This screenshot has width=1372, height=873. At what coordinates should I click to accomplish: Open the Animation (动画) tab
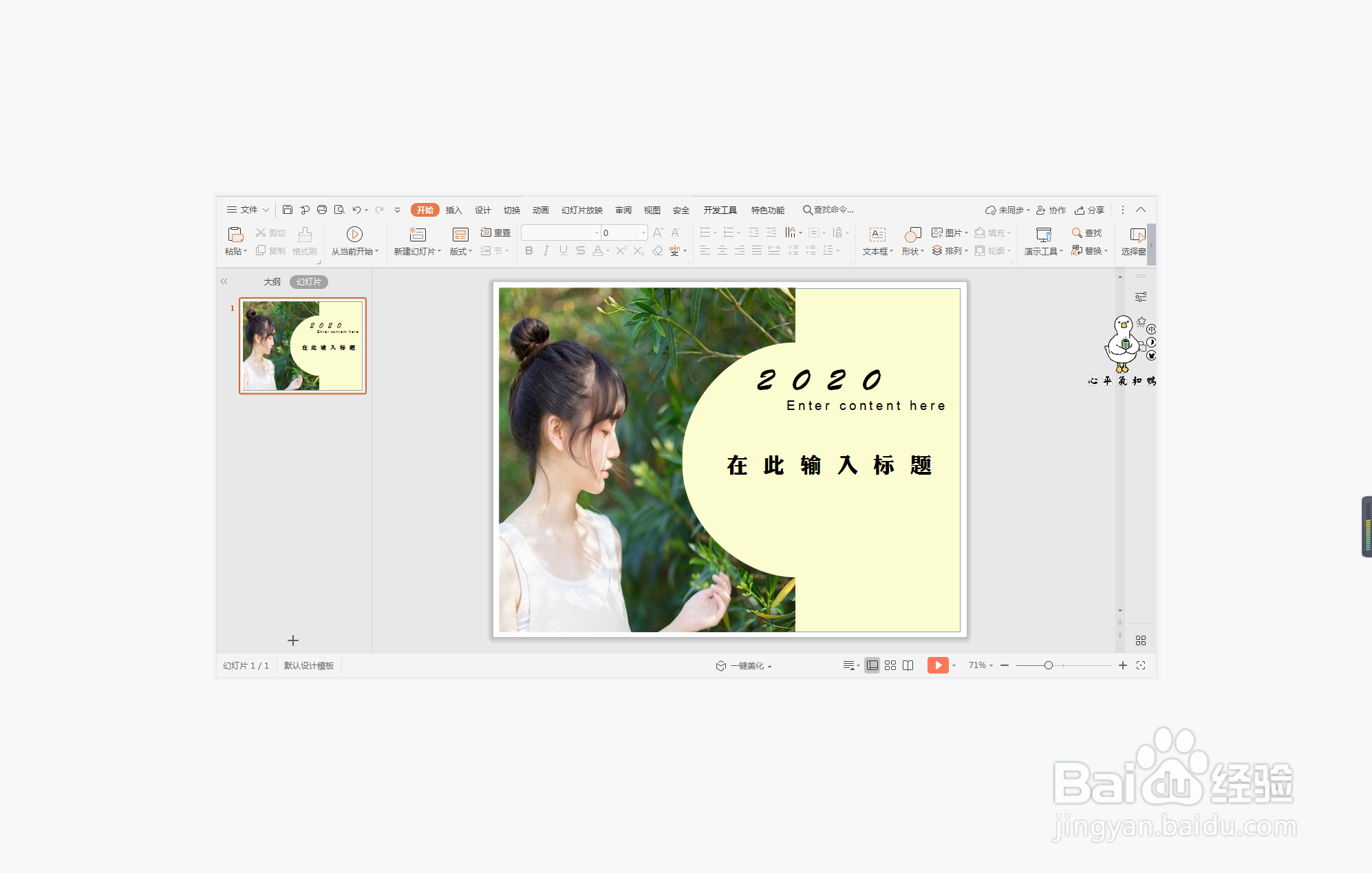point(541,210)
